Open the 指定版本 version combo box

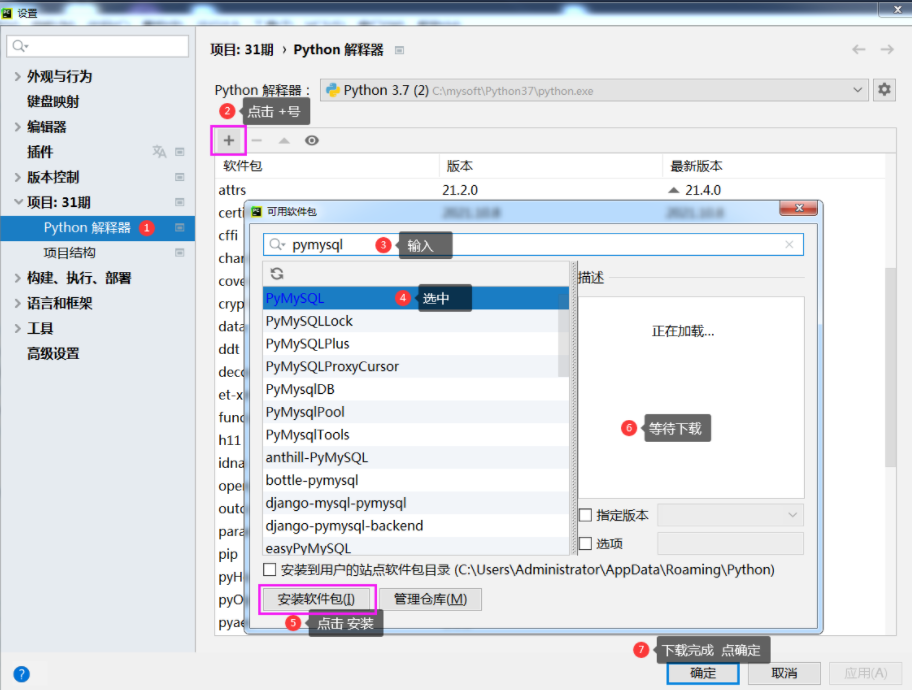tap(731, 515)
